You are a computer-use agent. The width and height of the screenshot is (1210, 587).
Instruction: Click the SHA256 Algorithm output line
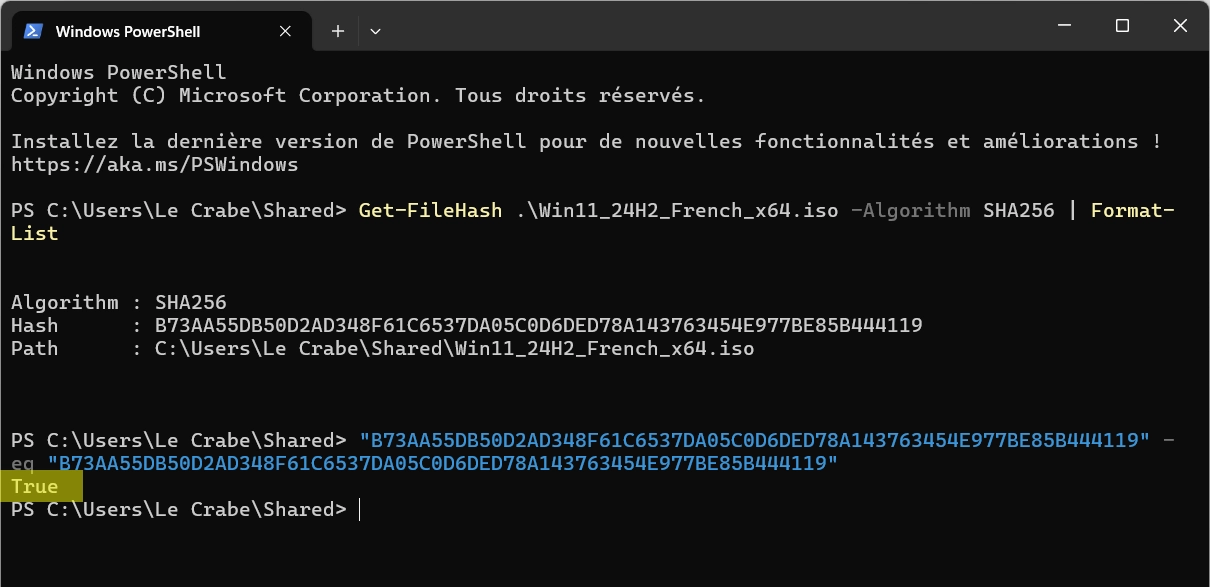pyautogui.click(x=119, y=303)
